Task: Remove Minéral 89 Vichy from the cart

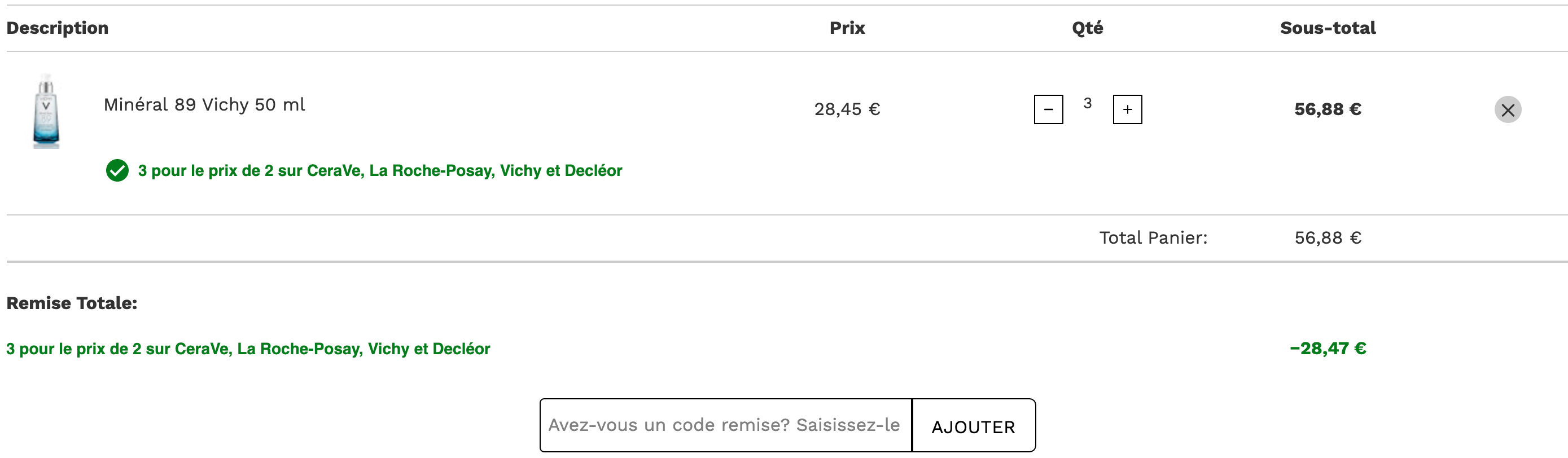Action: click(x=1508, y=109)
